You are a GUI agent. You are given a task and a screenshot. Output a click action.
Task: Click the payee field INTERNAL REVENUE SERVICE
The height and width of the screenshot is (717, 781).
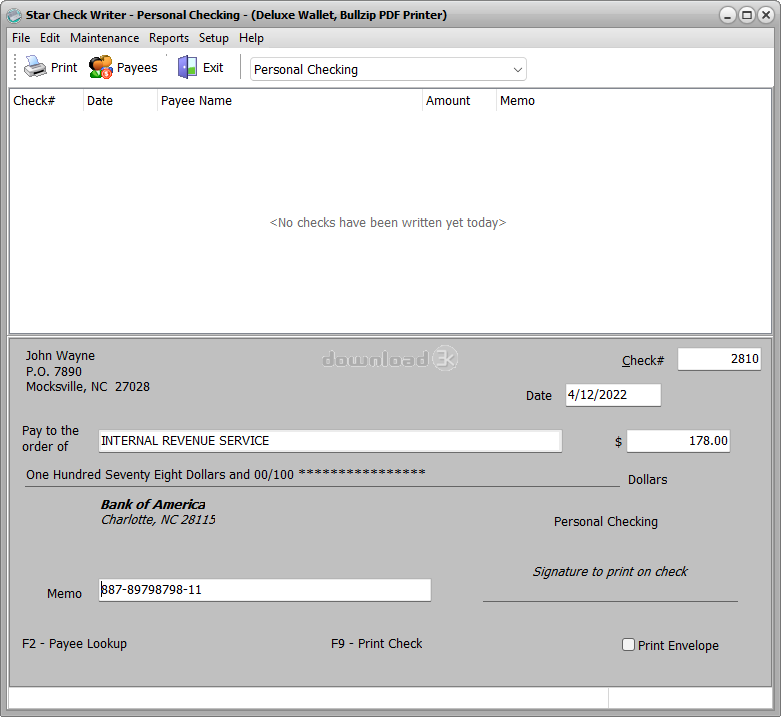(x=330, y=441)
